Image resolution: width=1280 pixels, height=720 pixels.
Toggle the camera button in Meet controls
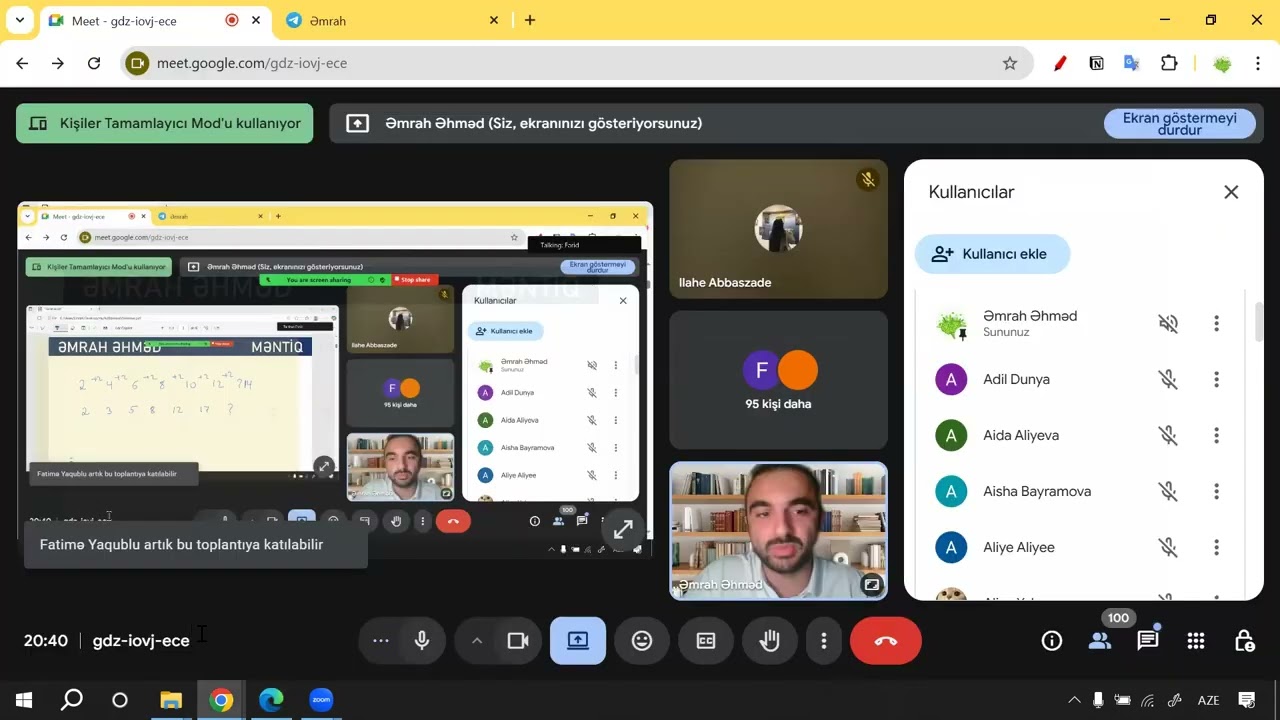click(518, 641)
